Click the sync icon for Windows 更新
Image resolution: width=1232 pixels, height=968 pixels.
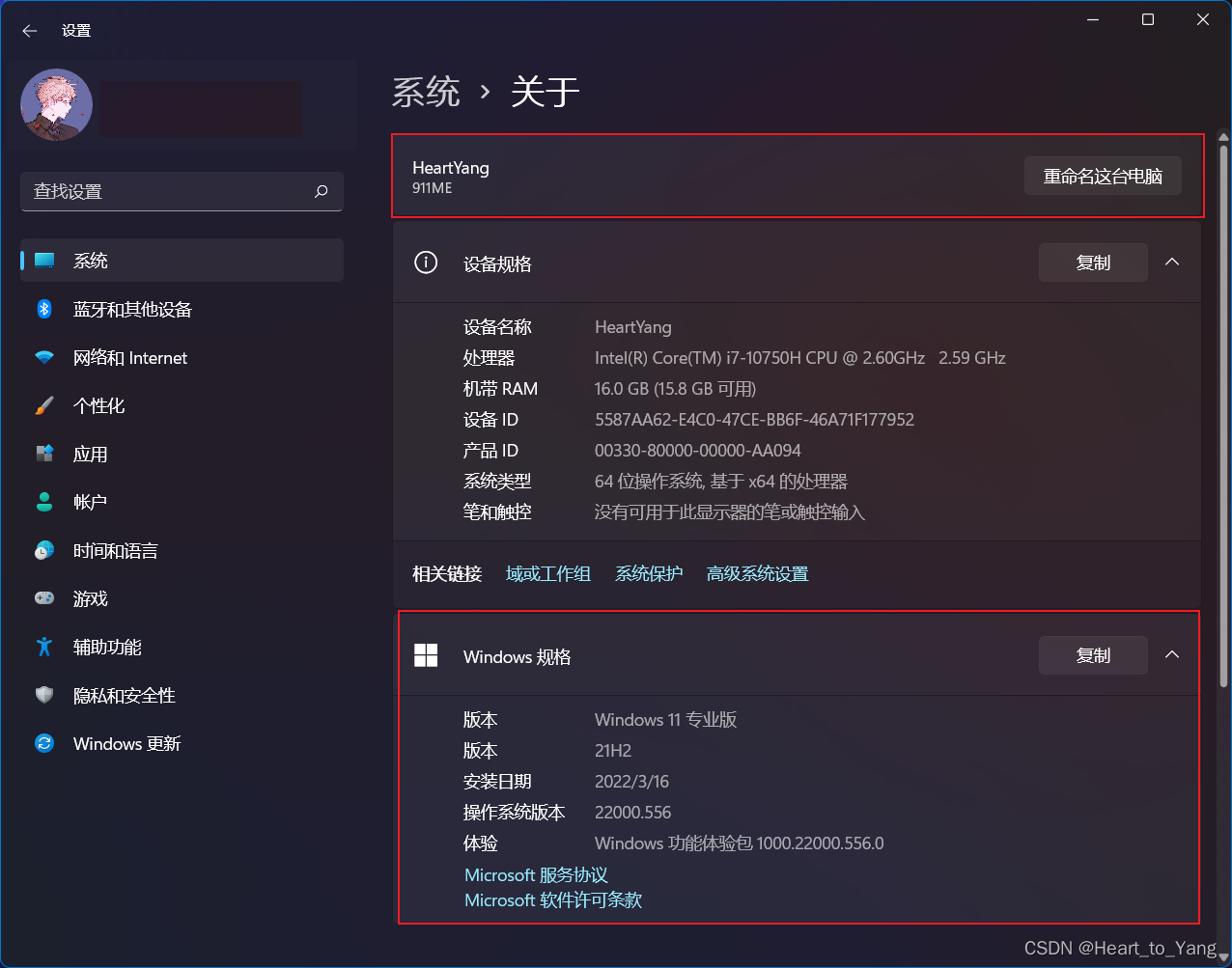coord(44,743)
